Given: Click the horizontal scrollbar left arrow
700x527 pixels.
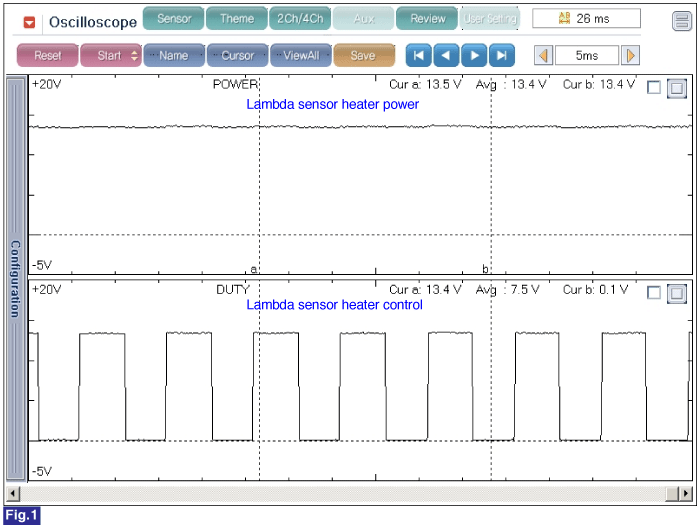Looking at the screenshot, I should click(13, 494).
